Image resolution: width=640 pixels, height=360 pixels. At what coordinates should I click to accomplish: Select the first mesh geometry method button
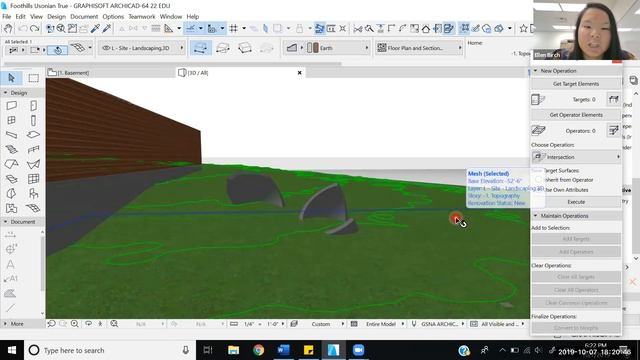(200, 48)
